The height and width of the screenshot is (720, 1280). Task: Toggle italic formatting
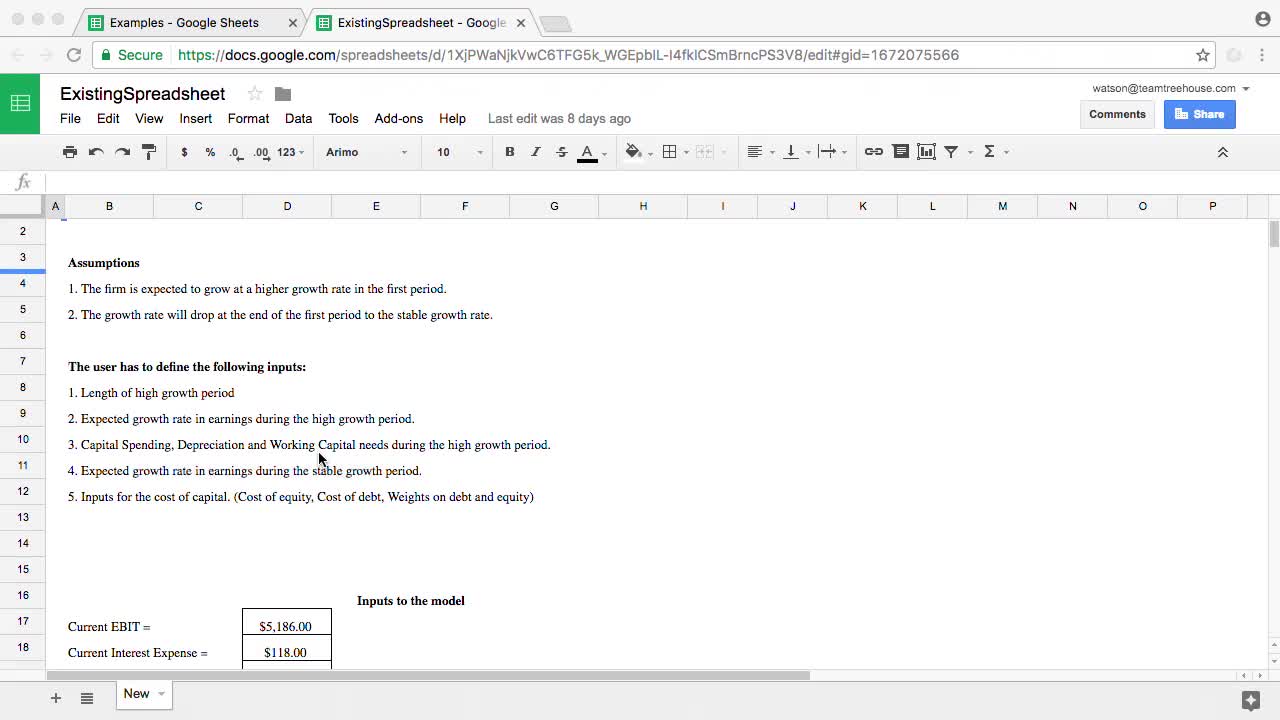click(x=535, y=151)
